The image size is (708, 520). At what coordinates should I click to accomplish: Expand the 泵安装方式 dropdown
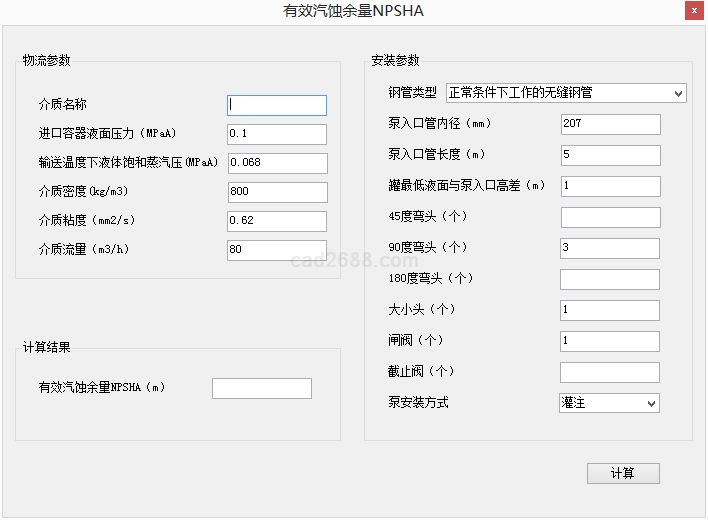tap(609, 403)
